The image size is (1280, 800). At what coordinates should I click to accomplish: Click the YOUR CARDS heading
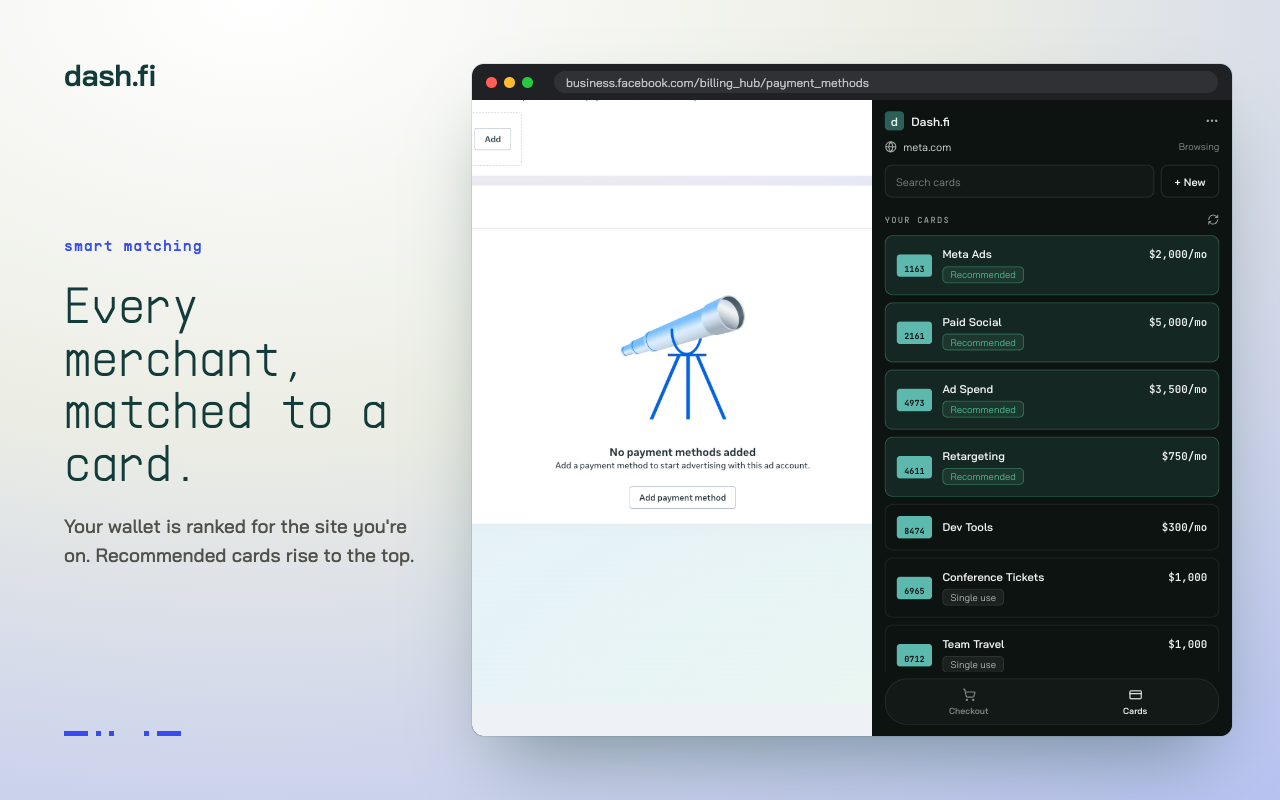pyautogui.click(x=917, y=220)
